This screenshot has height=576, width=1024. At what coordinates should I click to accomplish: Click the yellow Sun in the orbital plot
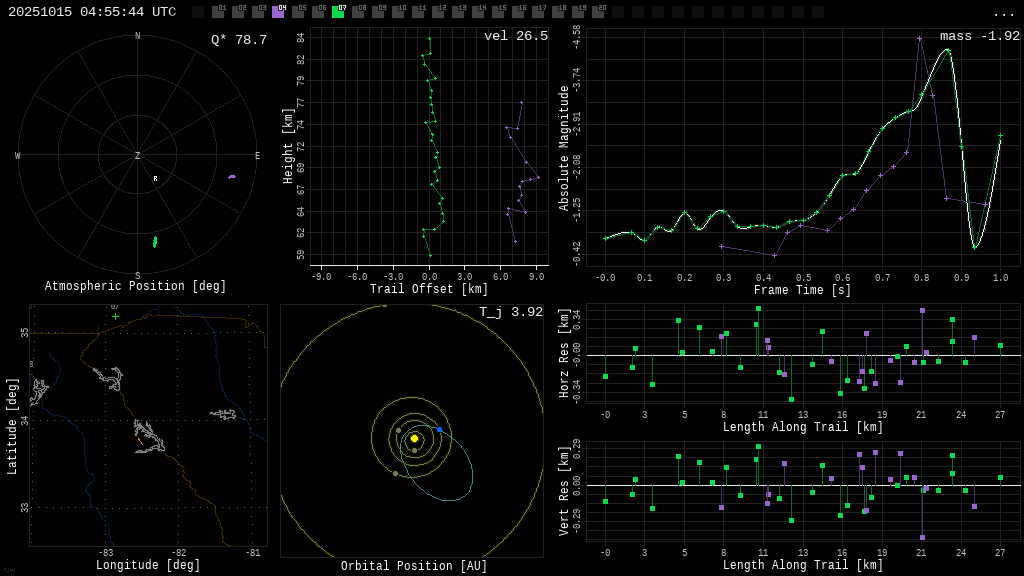click(414, 438)
